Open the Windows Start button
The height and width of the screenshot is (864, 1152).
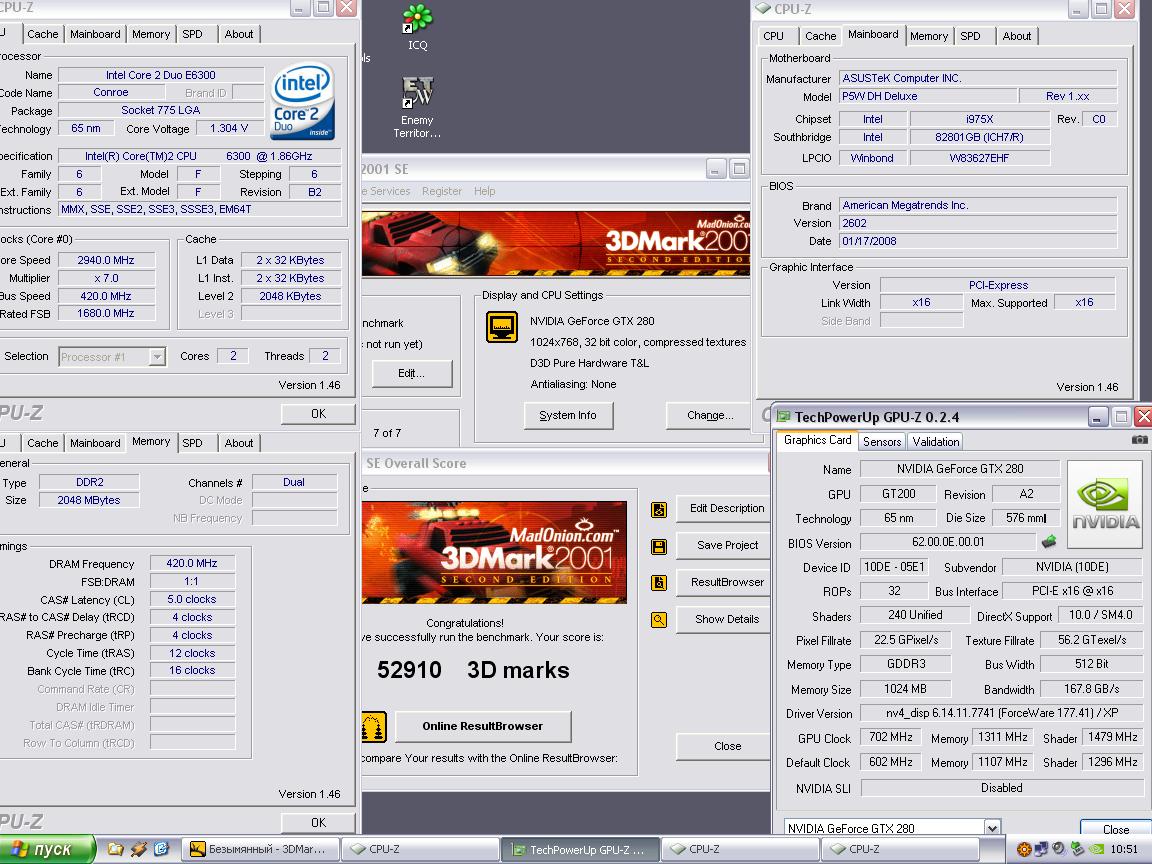(48, 849)
